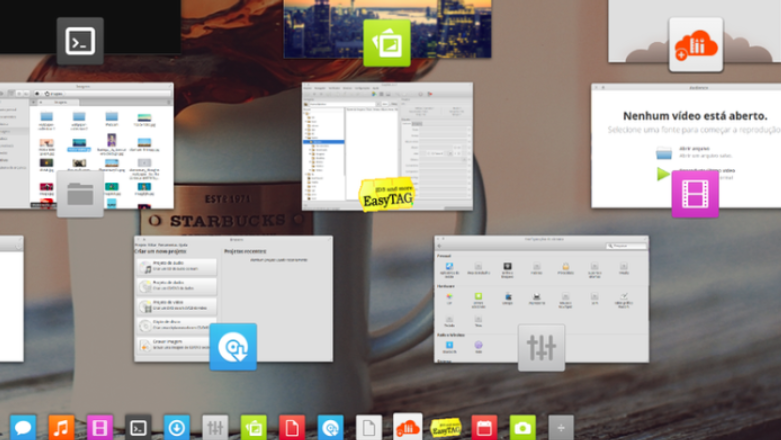
Task: Open the white text document dock icon
Action: (369, 428)
